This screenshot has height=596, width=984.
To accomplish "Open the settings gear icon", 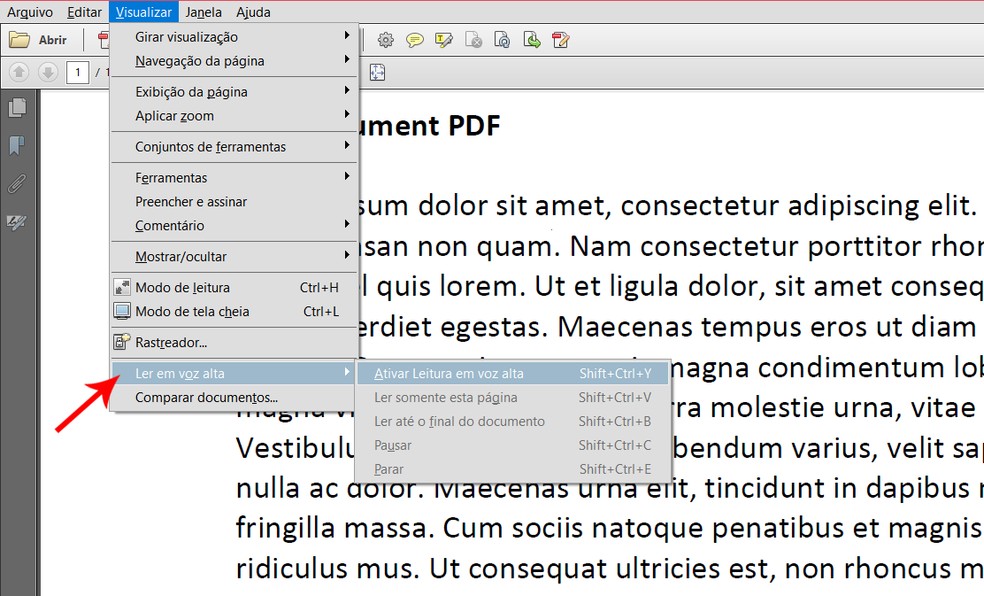I will [385, 40].
